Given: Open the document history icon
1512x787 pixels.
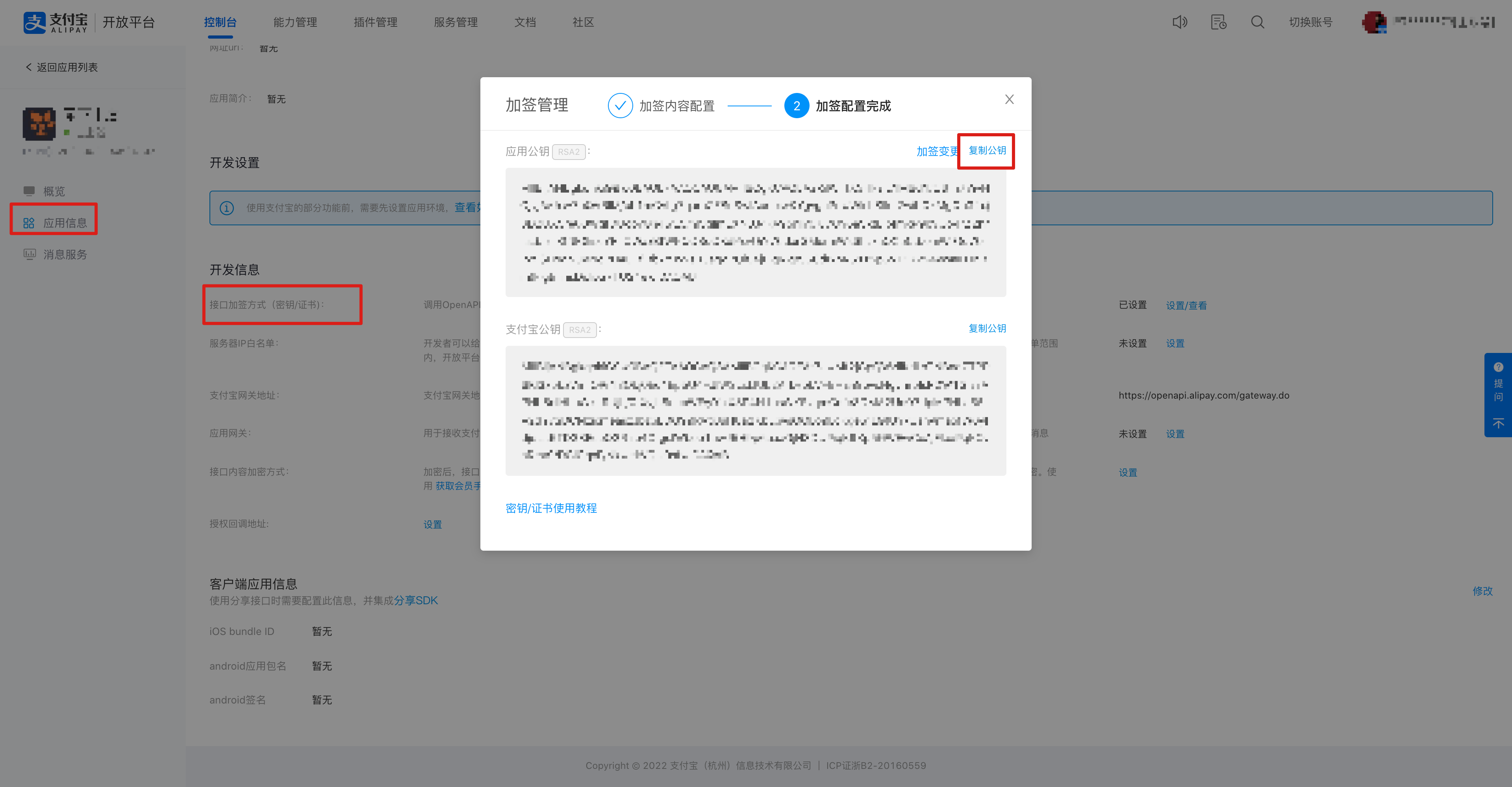Looking at the screenshot, I should tap(1219, 22).
